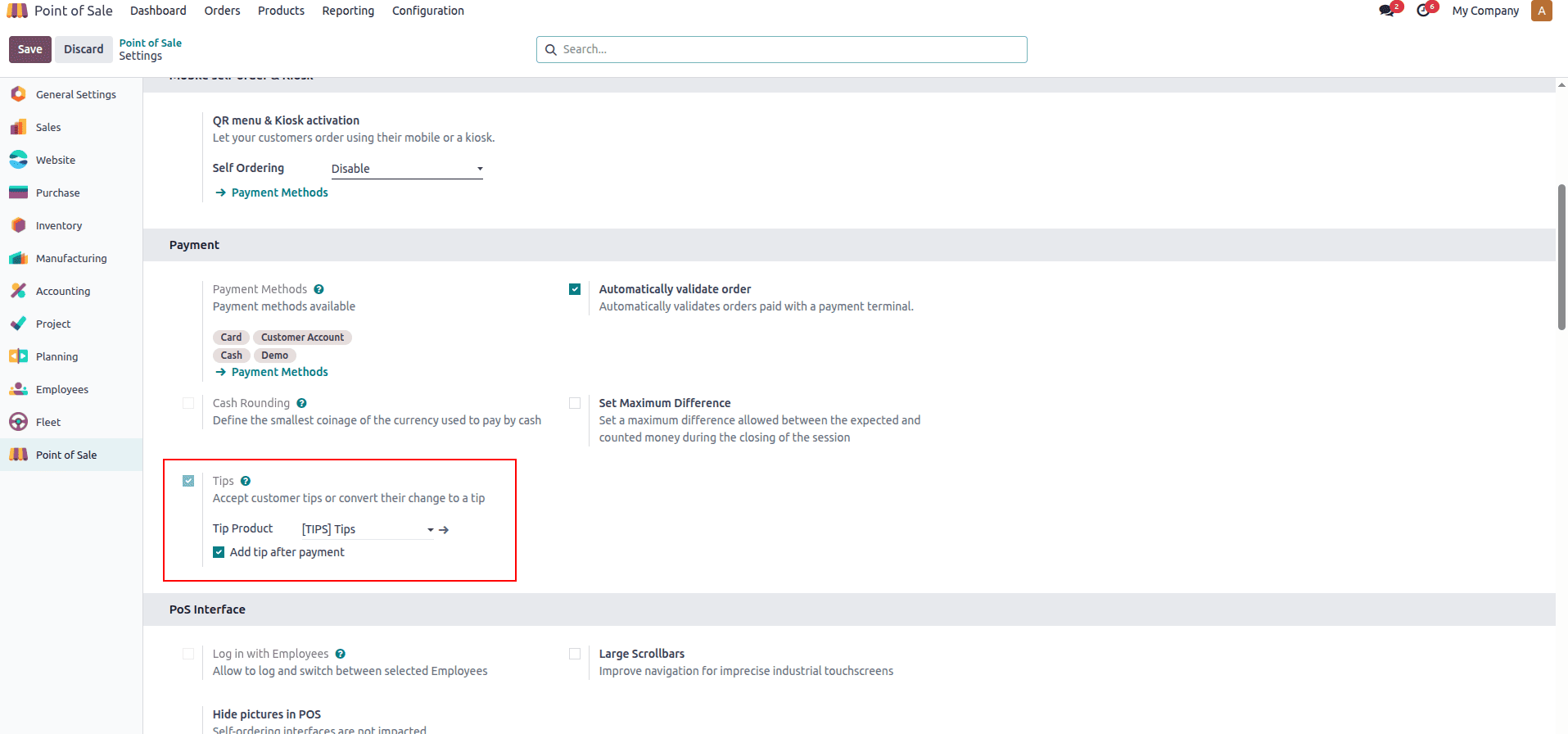Open Tip Product external link arrow
1568x734 pixels.
click(x=444, y=530)
